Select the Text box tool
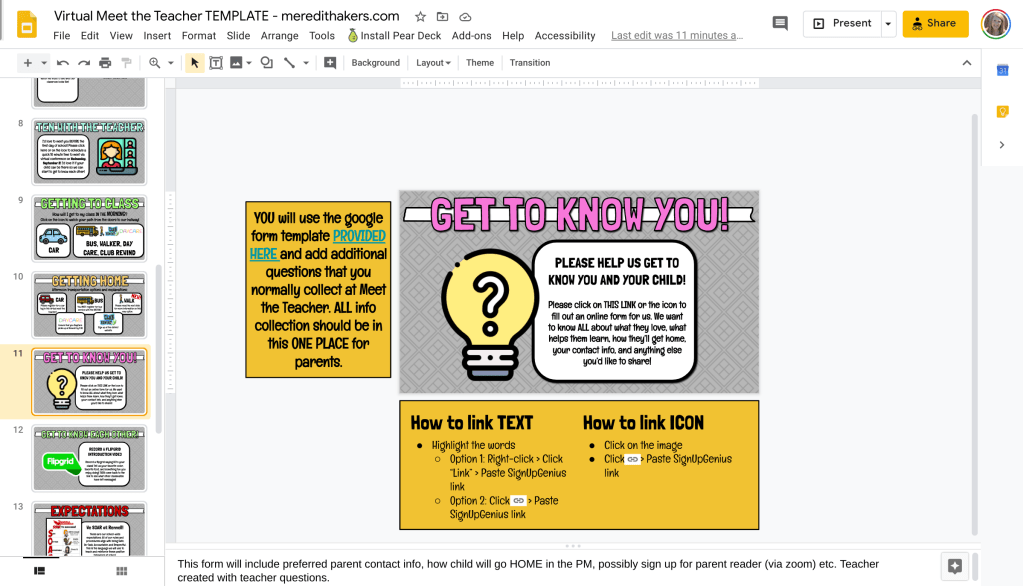The width and height of the screenshot is (1023, 586). (x=215, y=63)
